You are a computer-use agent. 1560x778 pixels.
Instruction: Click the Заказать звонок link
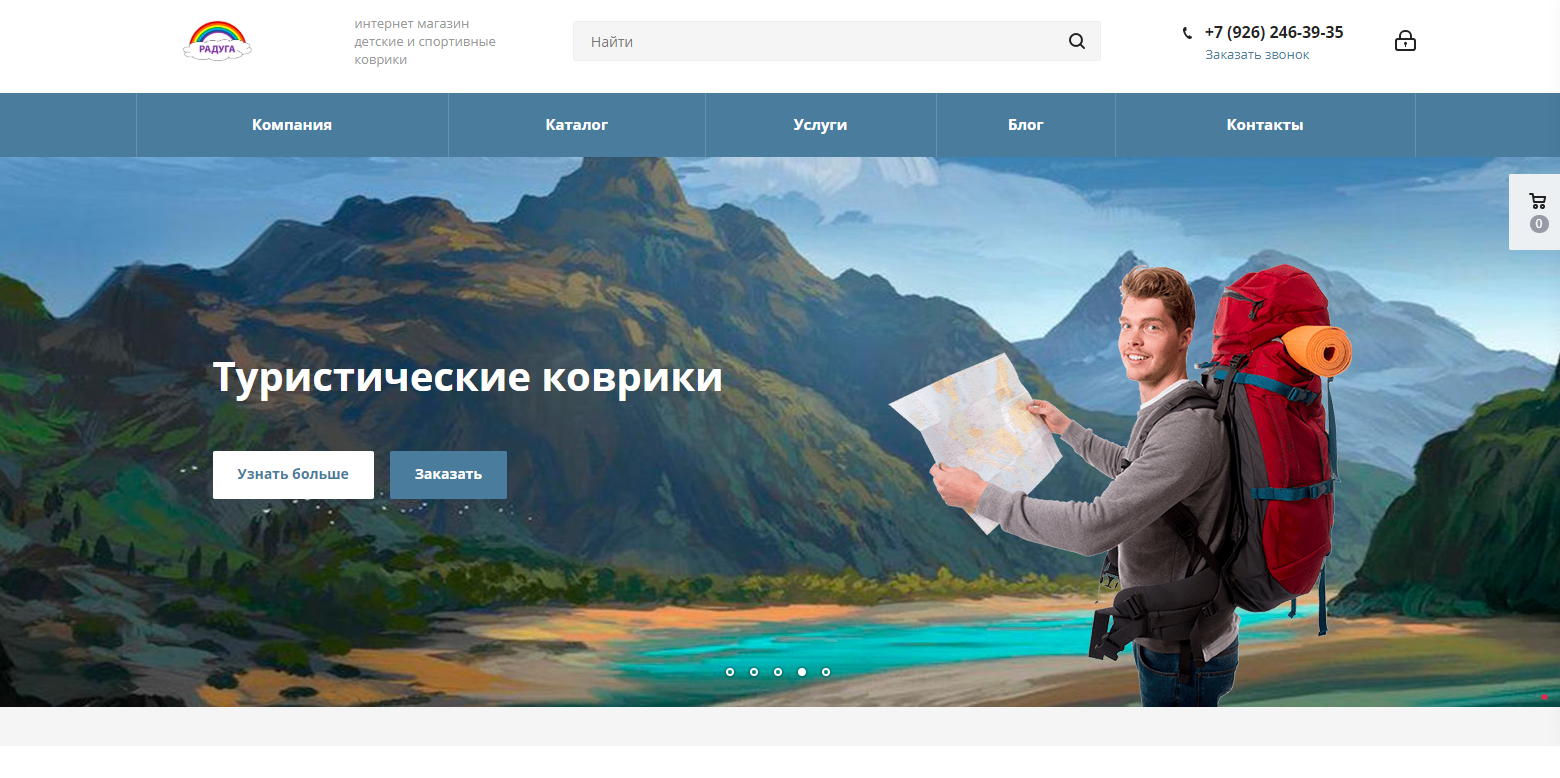point(1257,55)
